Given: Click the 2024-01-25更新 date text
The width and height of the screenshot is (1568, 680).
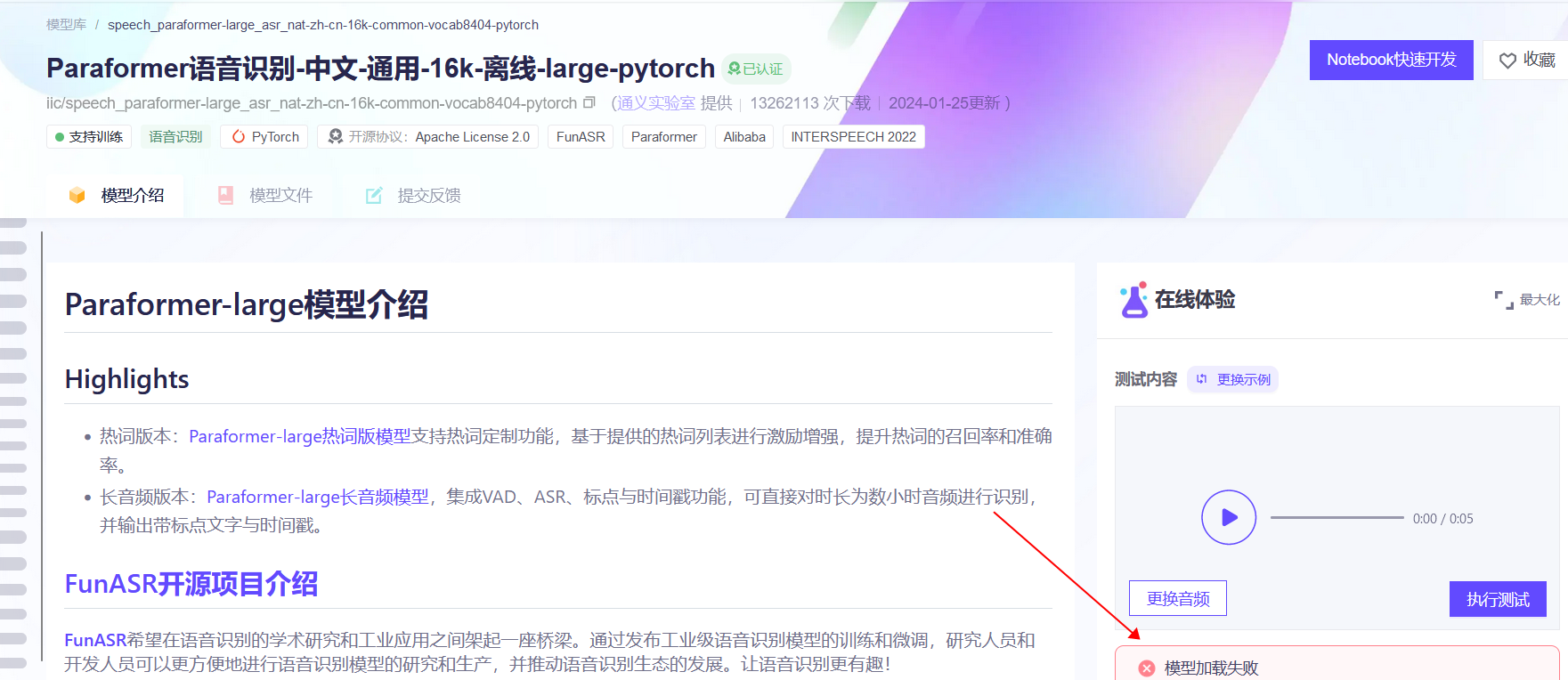Looking at the screenshot, I should click(944, 103).
